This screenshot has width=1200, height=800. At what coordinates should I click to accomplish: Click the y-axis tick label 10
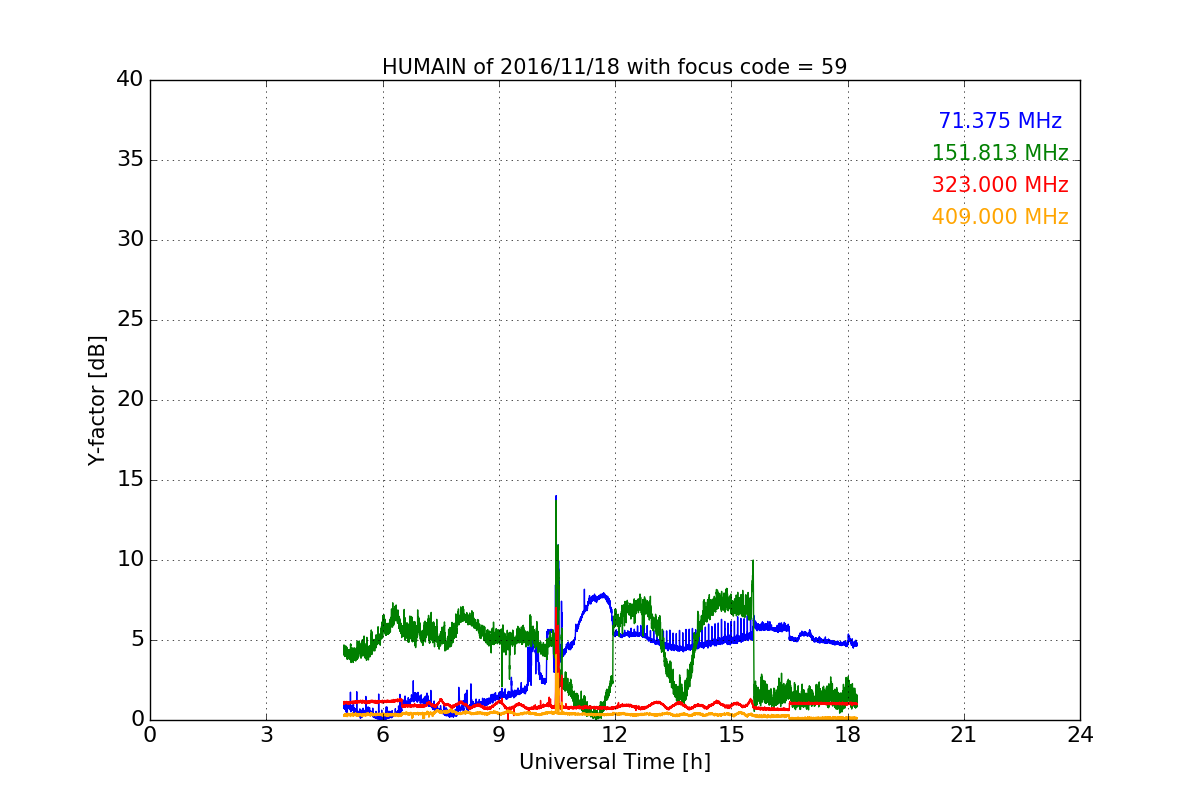pyautogui.click(x=129, y=560)
